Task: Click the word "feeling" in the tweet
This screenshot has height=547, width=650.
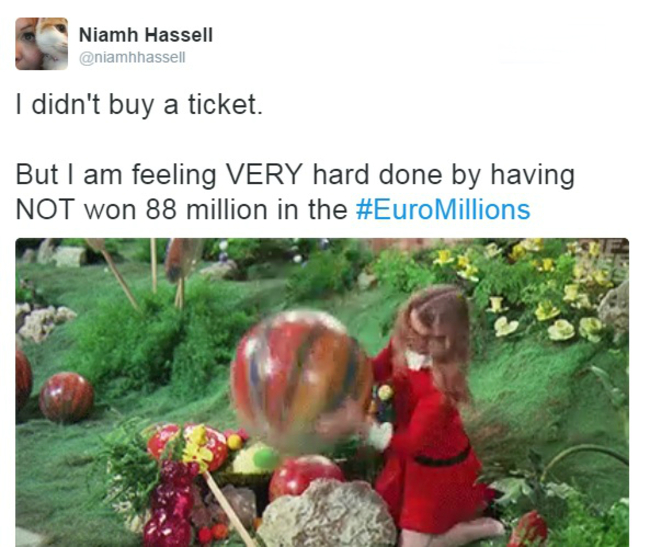Action: click(x=174, y=174)
